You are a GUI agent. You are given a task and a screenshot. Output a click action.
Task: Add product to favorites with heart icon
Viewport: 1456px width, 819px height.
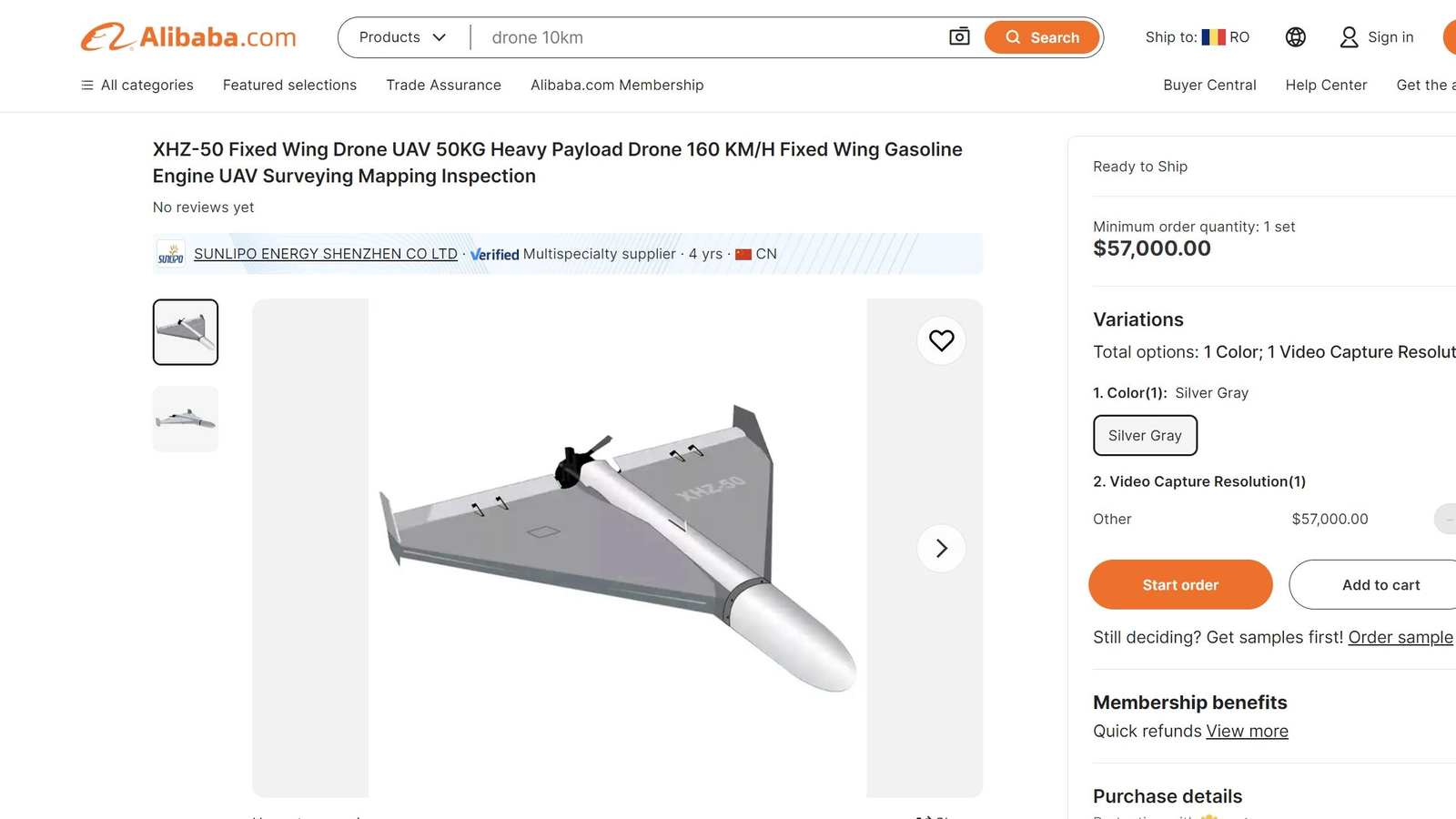941,340
